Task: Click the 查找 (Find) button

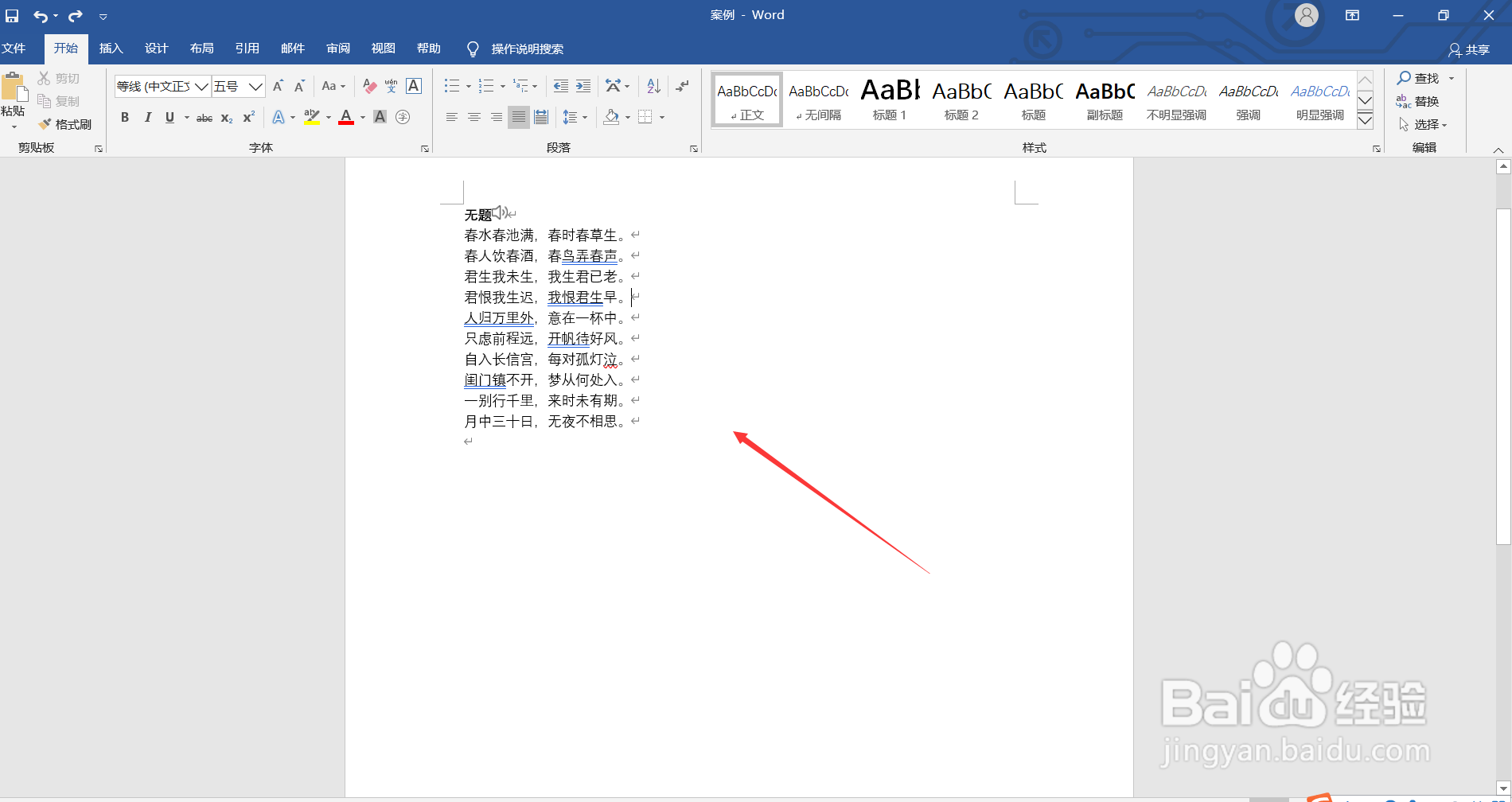Action: tap(1419, 78)
